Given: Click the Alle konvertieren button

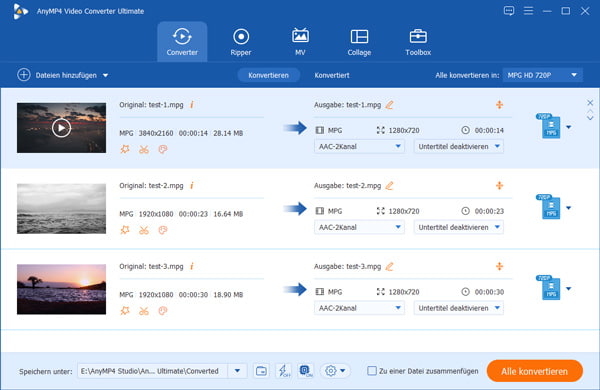Looking at the screenshot, I should coord(535,371).
